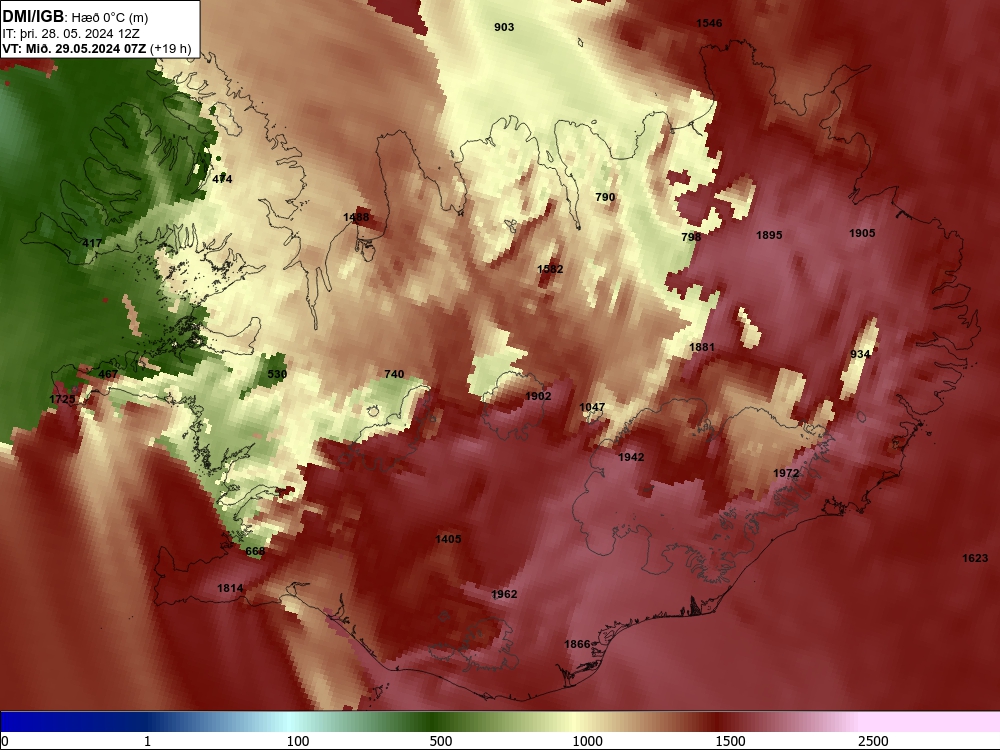Select the 668 height label
This screenshot has height=750, width=1000.
(x=255, y=550)
